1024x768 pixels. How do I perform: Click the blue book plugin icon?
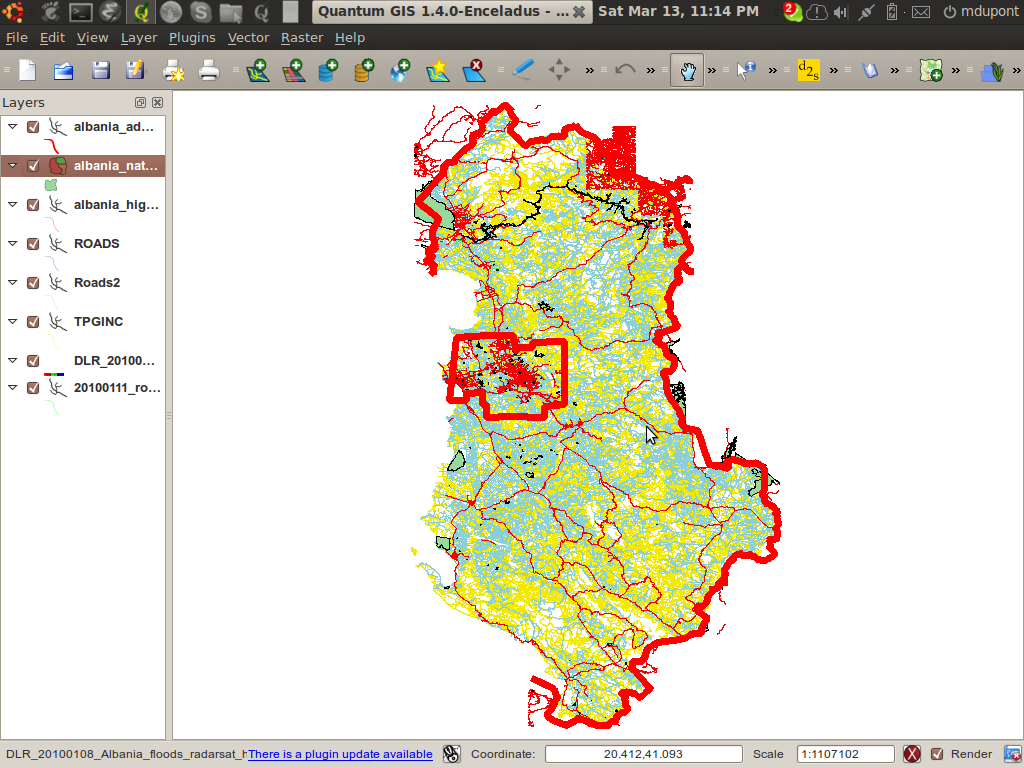(869, 70)
